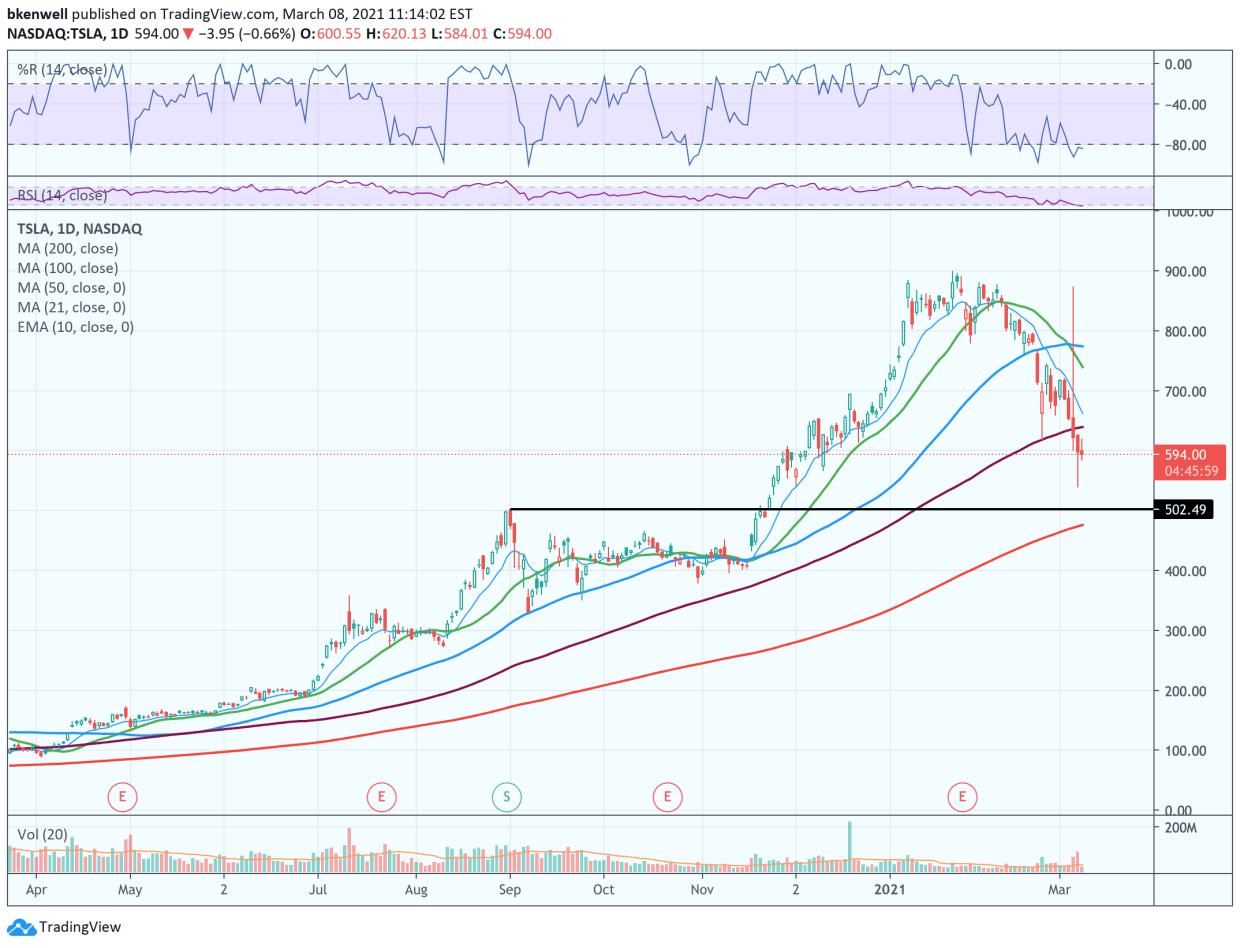Click the −3.95 (−0.66%) price change text
This screenshot has height=948, width=1240.
click(x=247, y=33)
